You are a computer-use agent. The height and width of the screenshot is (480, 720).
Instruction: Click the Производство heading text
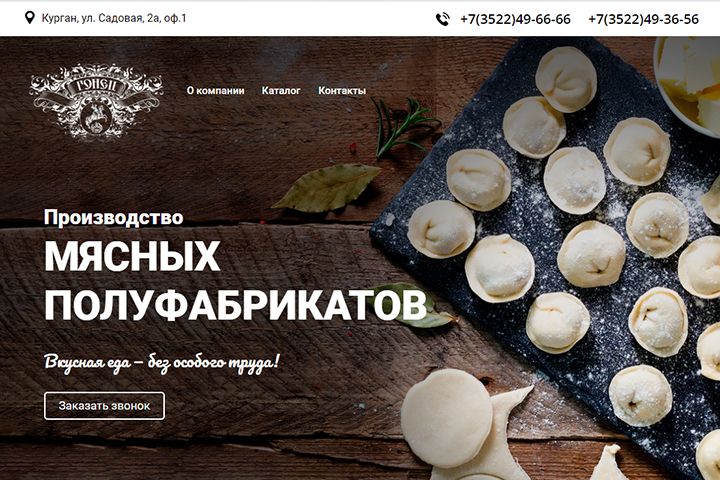pos(113,217)
